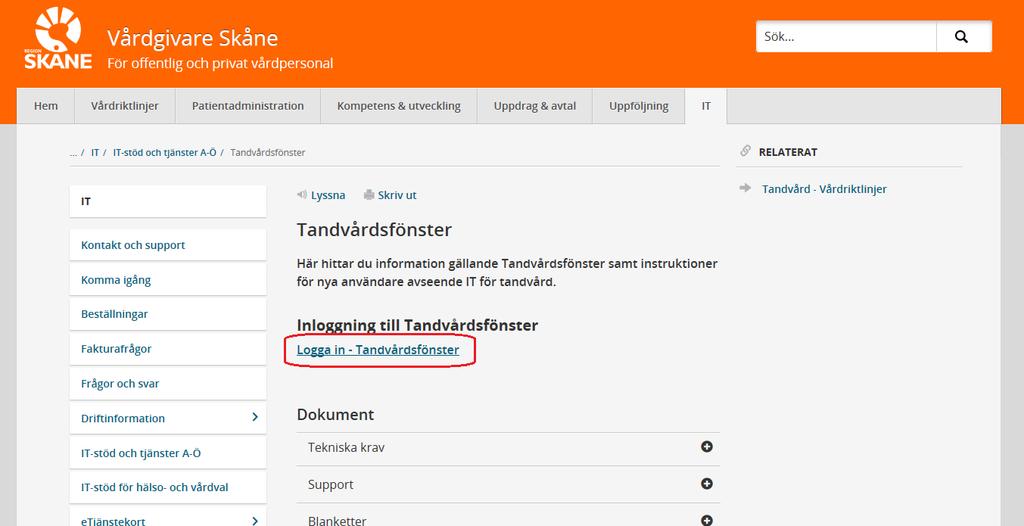Image resolution: width=1024 pixels, height=526 pixels.
Task: Click IT breadcrumb link
Action: (x=95, y=152)
